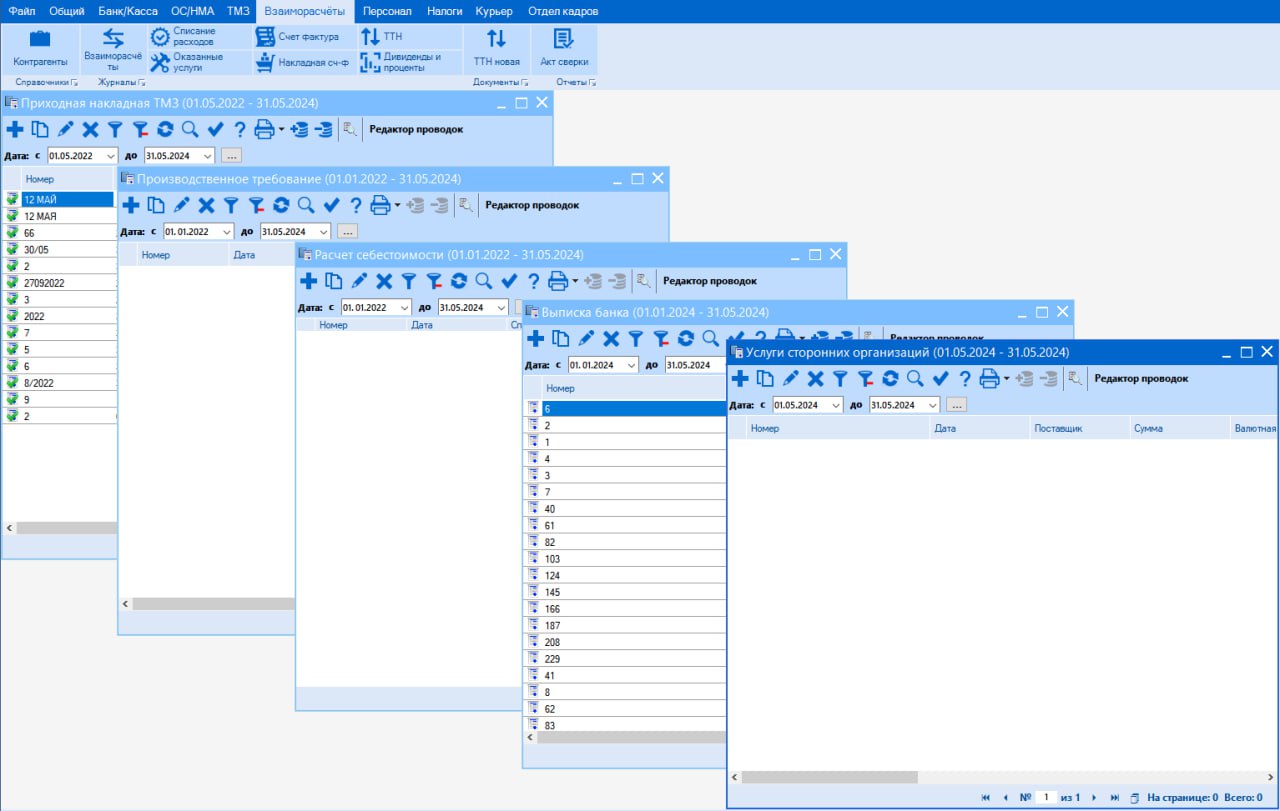Switch to the Персонал tab
1280x811 pixels.
(x=387, y=11)
